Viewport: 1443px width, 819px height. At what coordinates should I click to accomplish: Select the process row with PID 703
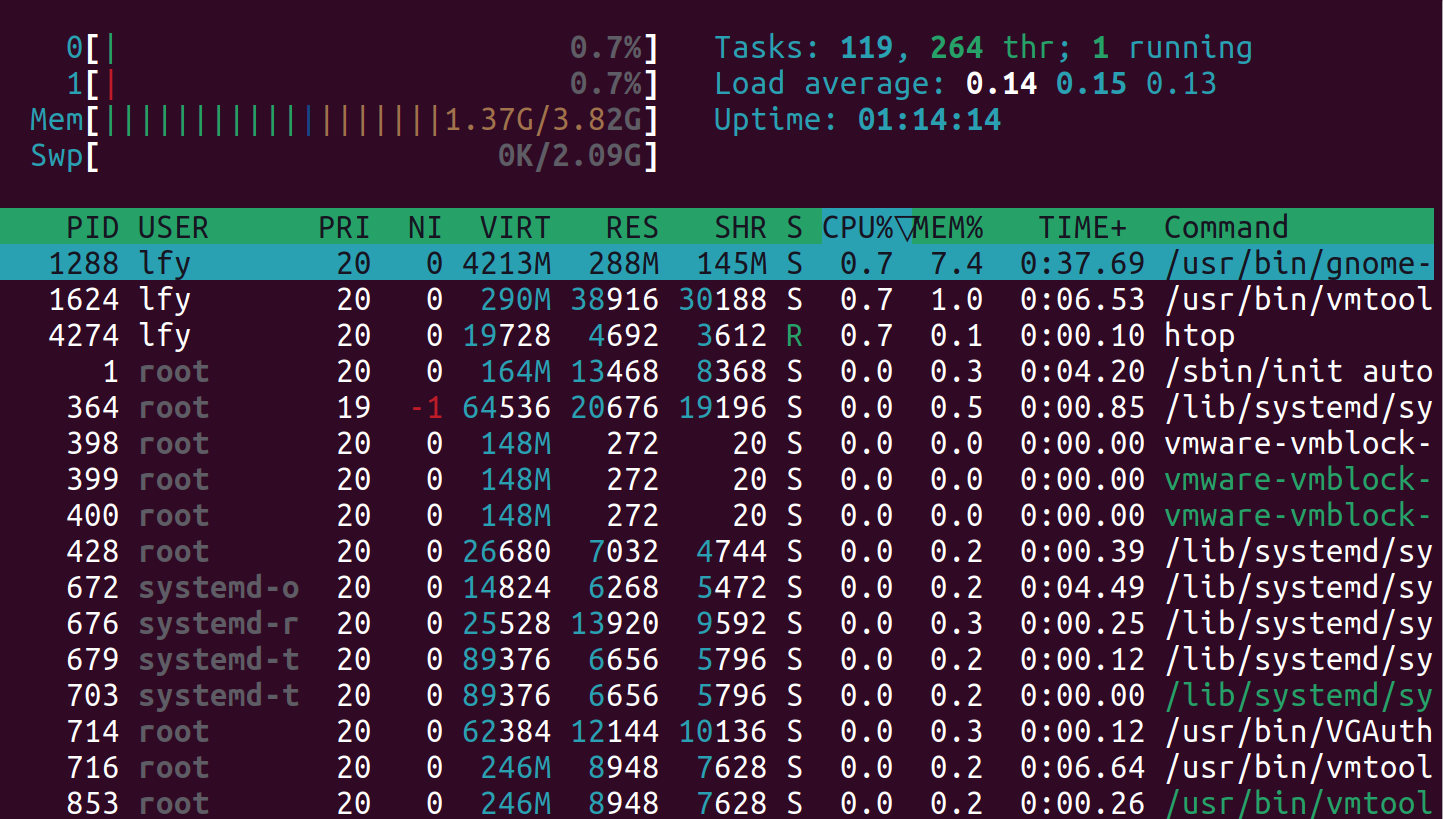coord(717,695)
